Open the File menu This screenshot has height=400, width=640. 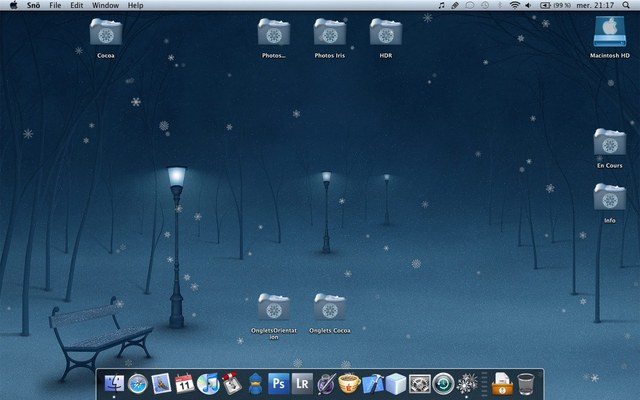[55, 5]
